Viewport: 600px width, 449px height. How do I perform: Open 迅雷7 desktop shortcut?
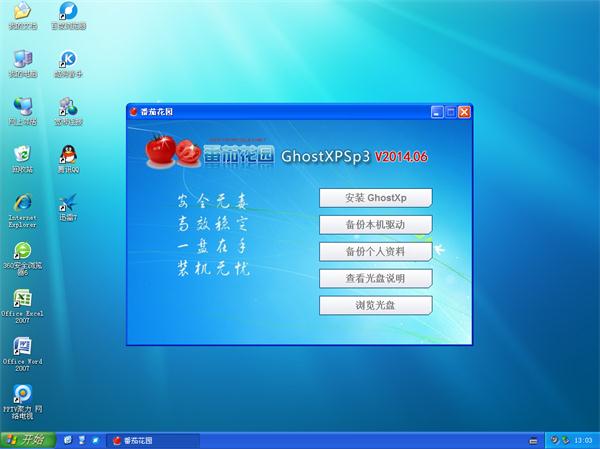pos(68,202)
